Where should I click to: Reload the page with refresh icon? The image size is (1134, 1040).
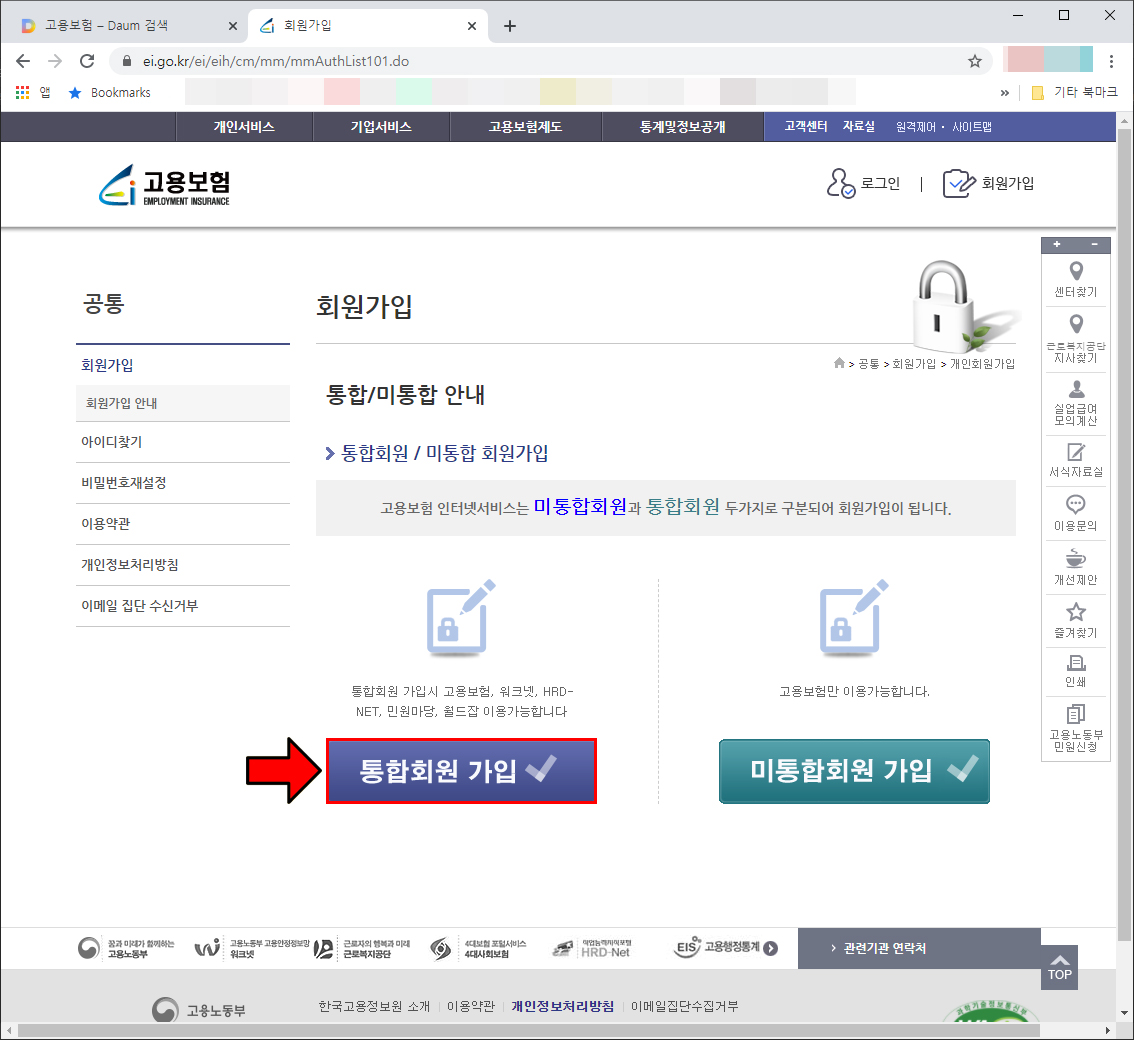pos(87,61)
